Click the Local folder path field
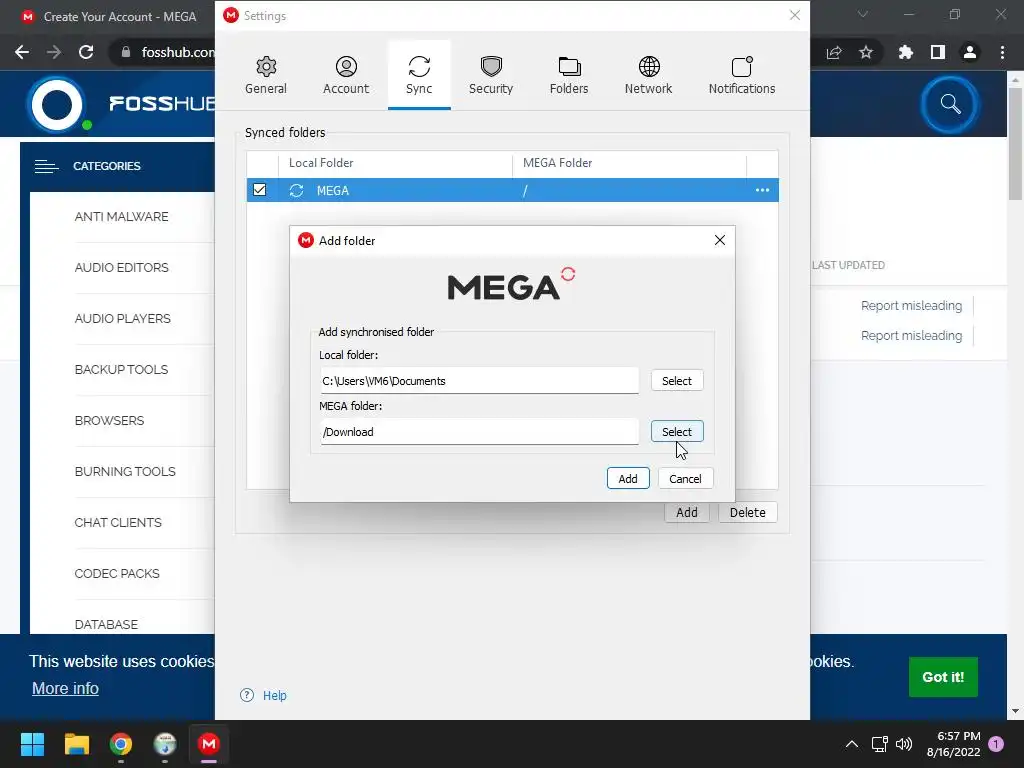Screen dimensions: 1024x768 tap(479, 381)
